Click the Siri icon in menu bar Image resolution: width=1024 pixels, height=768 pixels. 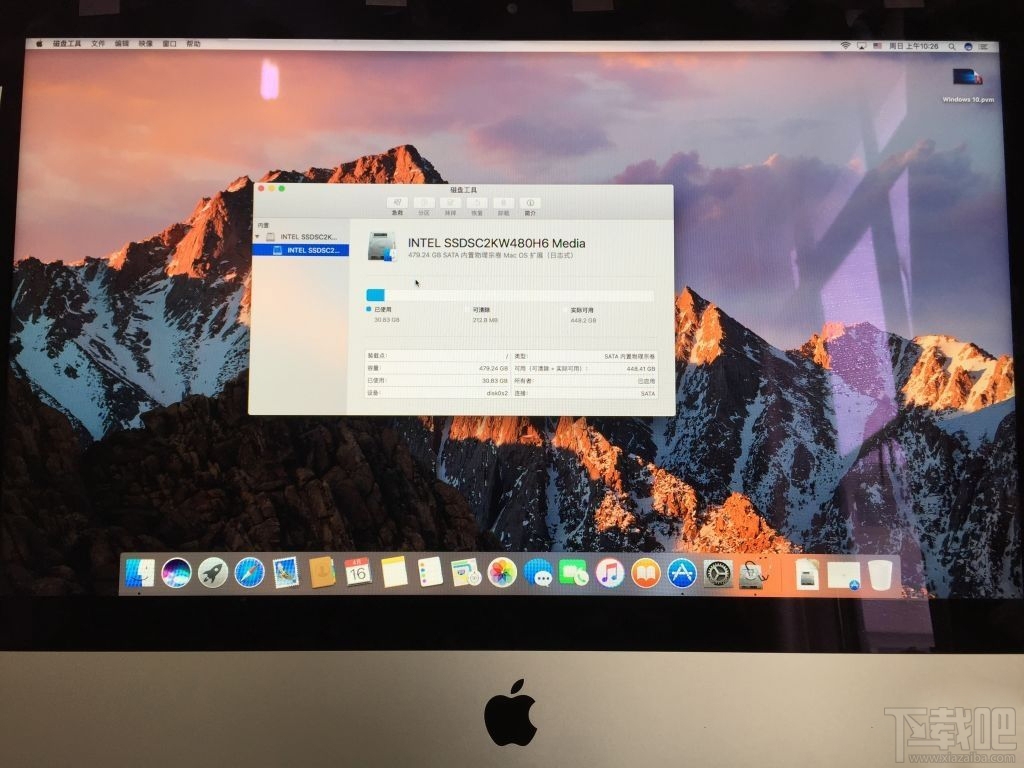(x=968, y=46)
